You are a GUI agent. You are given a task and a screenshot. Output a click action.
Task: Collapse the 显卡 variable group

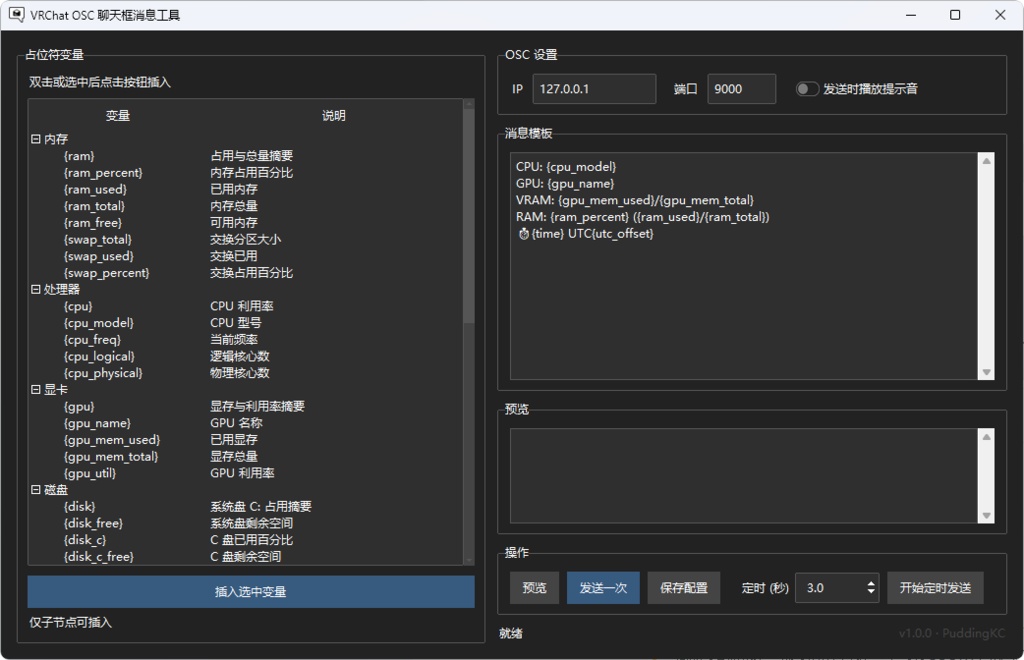tap(34, 389)
